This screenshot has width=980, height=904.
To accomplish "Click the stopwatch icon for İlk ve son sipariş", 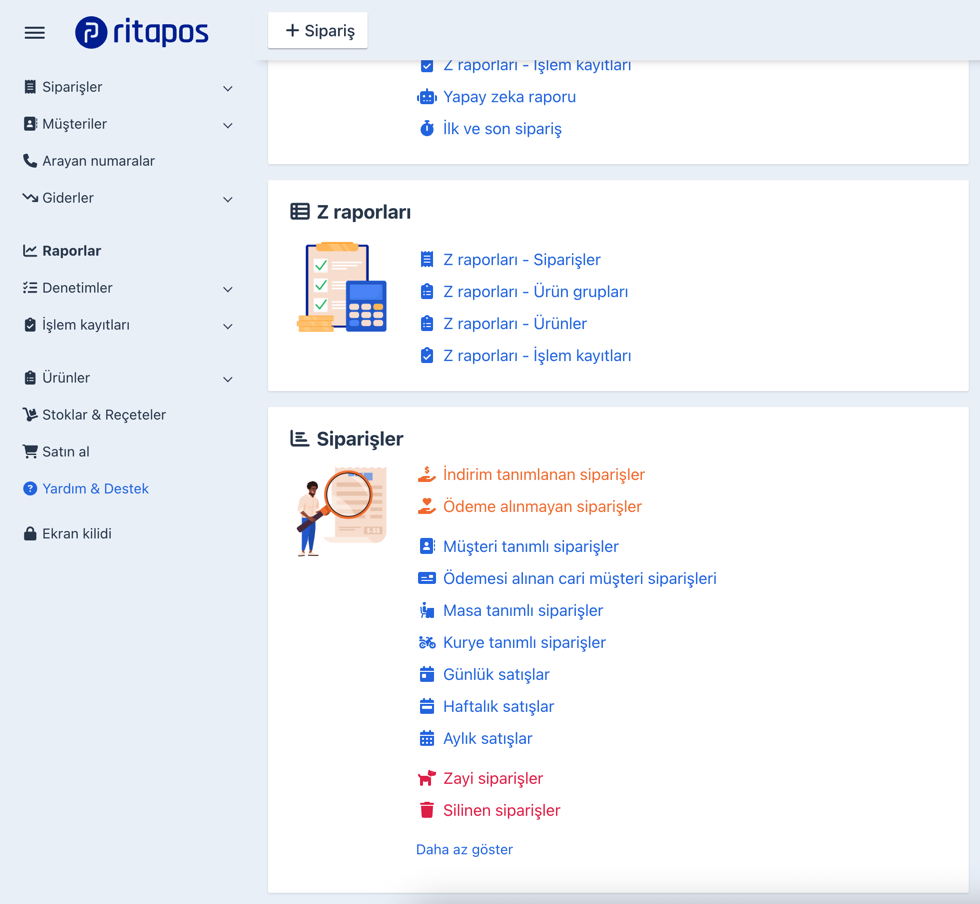I will [x=427, y=129].
